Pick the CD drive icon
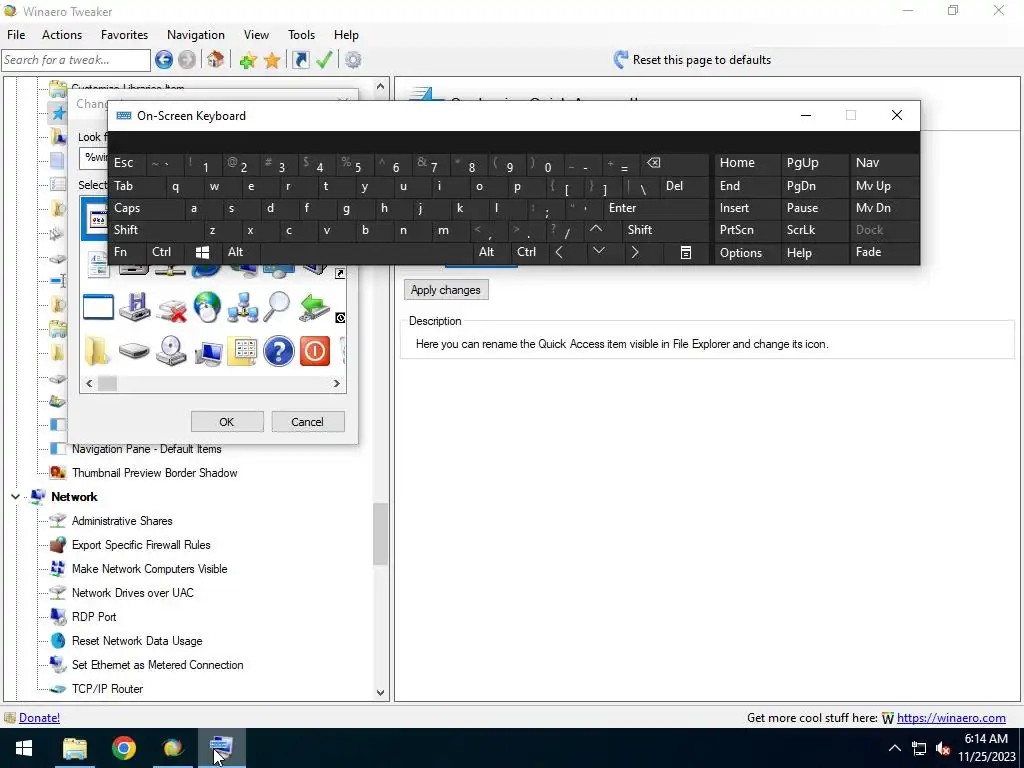Image resolution: width=1024 pixels, height=768 pixels. (x=171, y=351)
